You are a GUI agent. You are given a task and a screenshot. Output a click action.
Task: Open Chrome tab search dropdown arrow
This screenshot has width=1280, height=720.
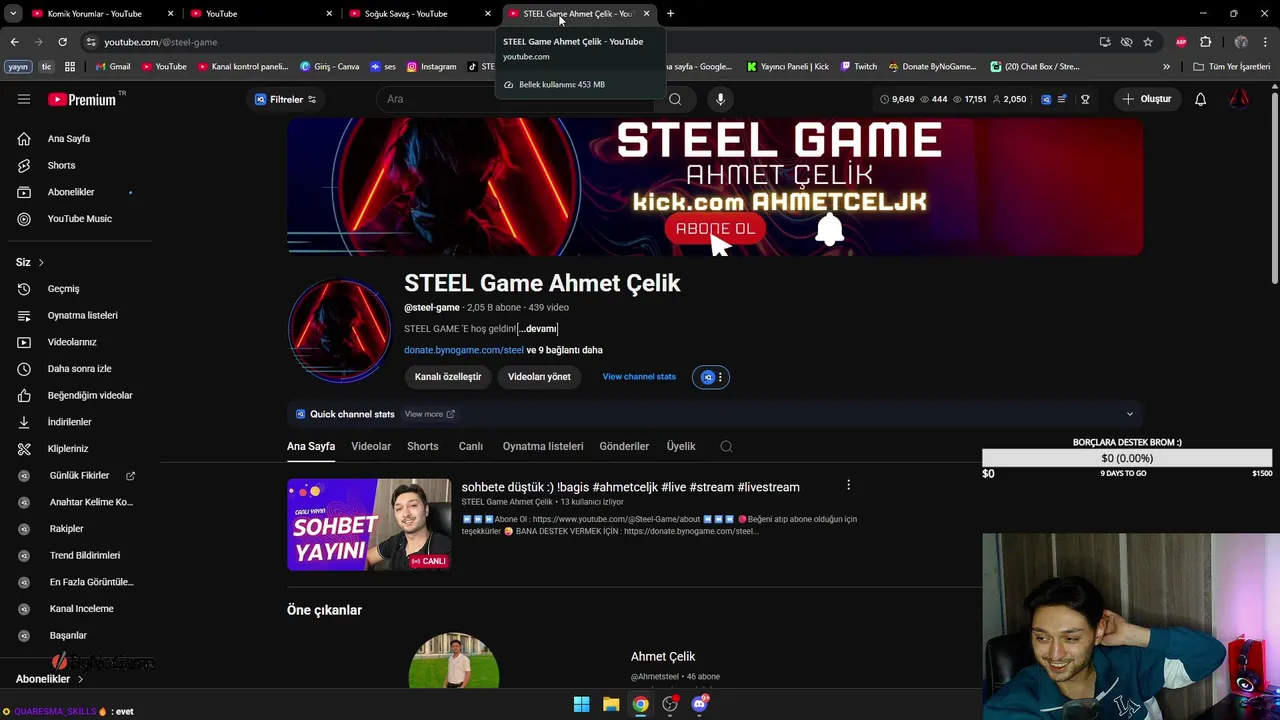click(x=13, y=14)
